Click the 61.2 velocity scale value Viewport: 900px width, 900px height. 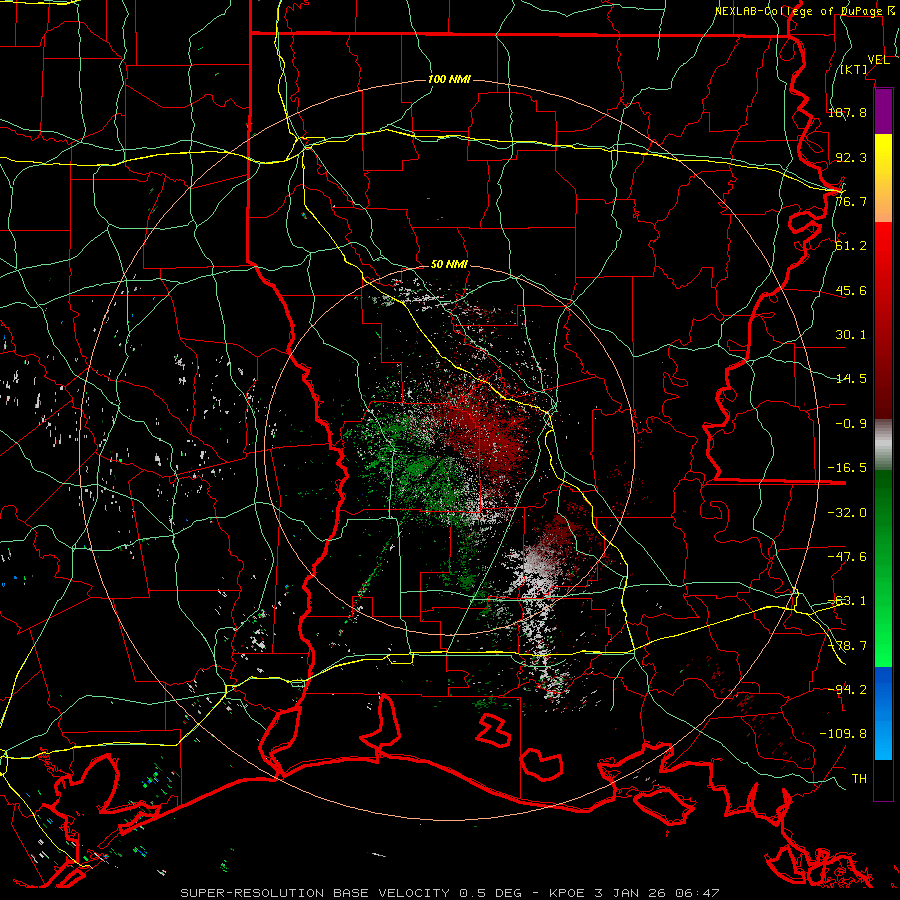[x=851, y=246]
